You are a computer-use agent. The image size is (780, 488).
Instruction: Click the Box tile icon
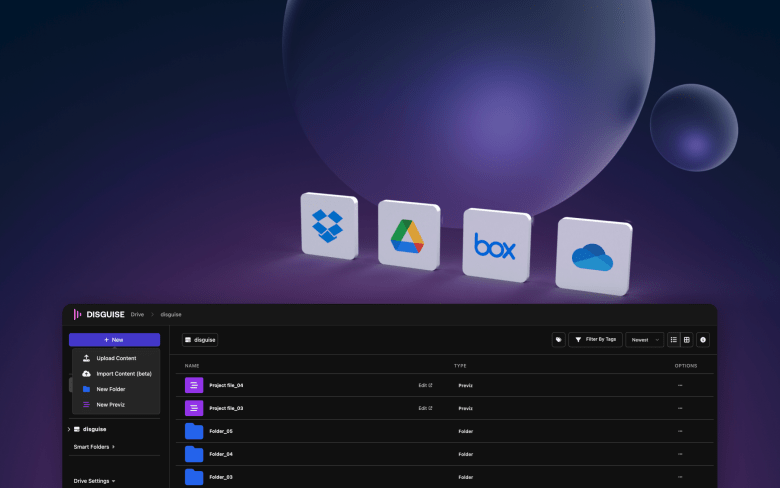click(495, 244)
